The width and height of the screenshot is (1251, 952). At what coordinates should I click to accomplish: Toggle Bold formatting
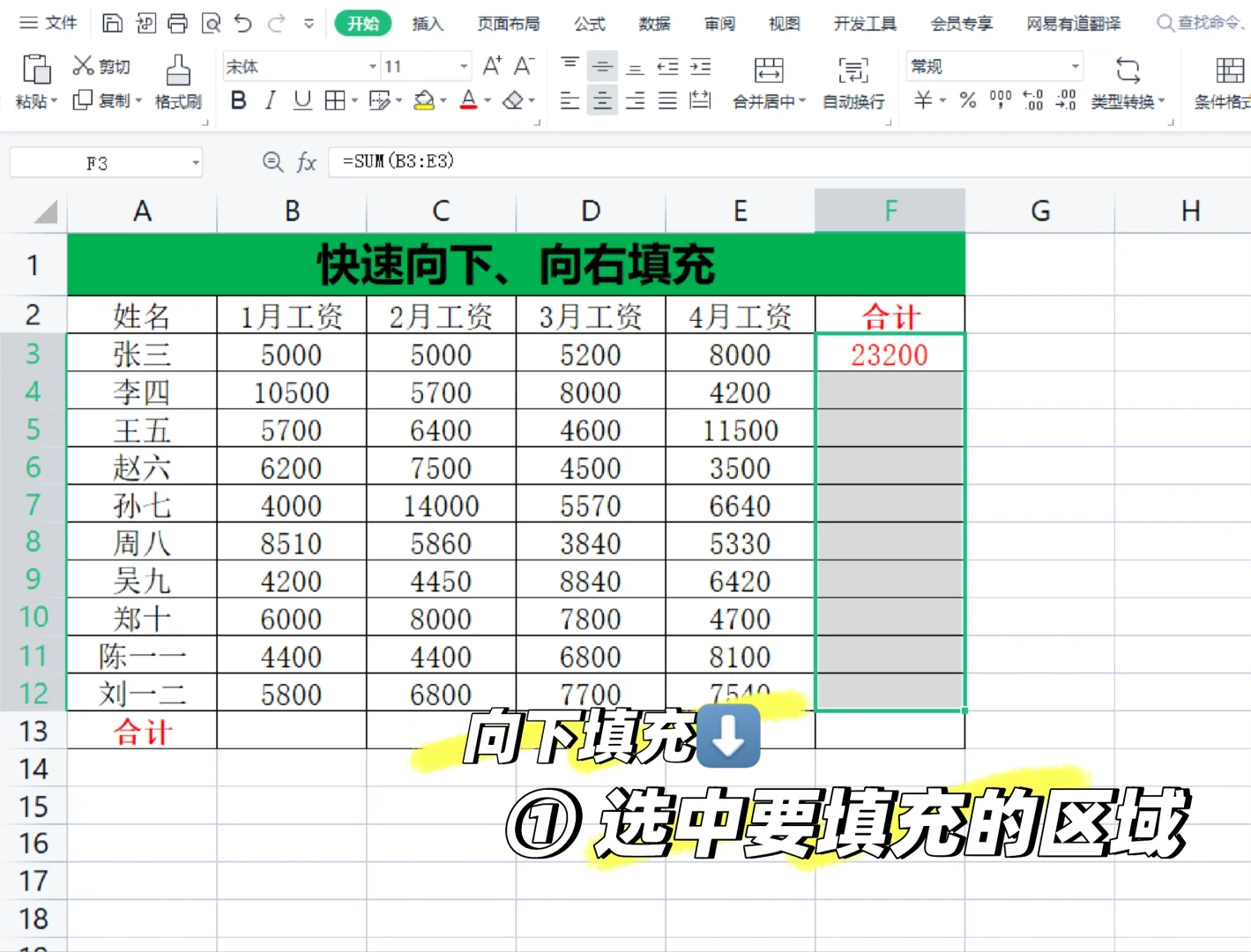click(237, 100)
